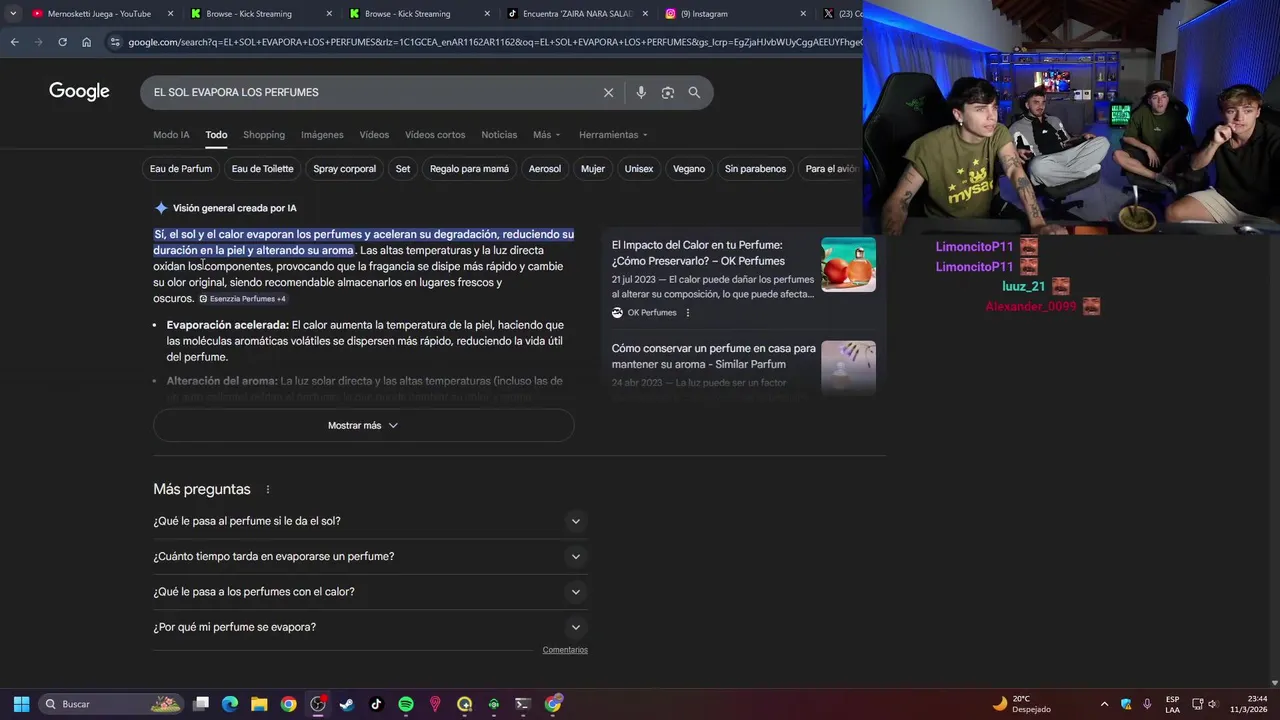Viewport: 1280px width, 720px height.
Task: Click the OK Perfumes article thumbnail
Action: 848,265
